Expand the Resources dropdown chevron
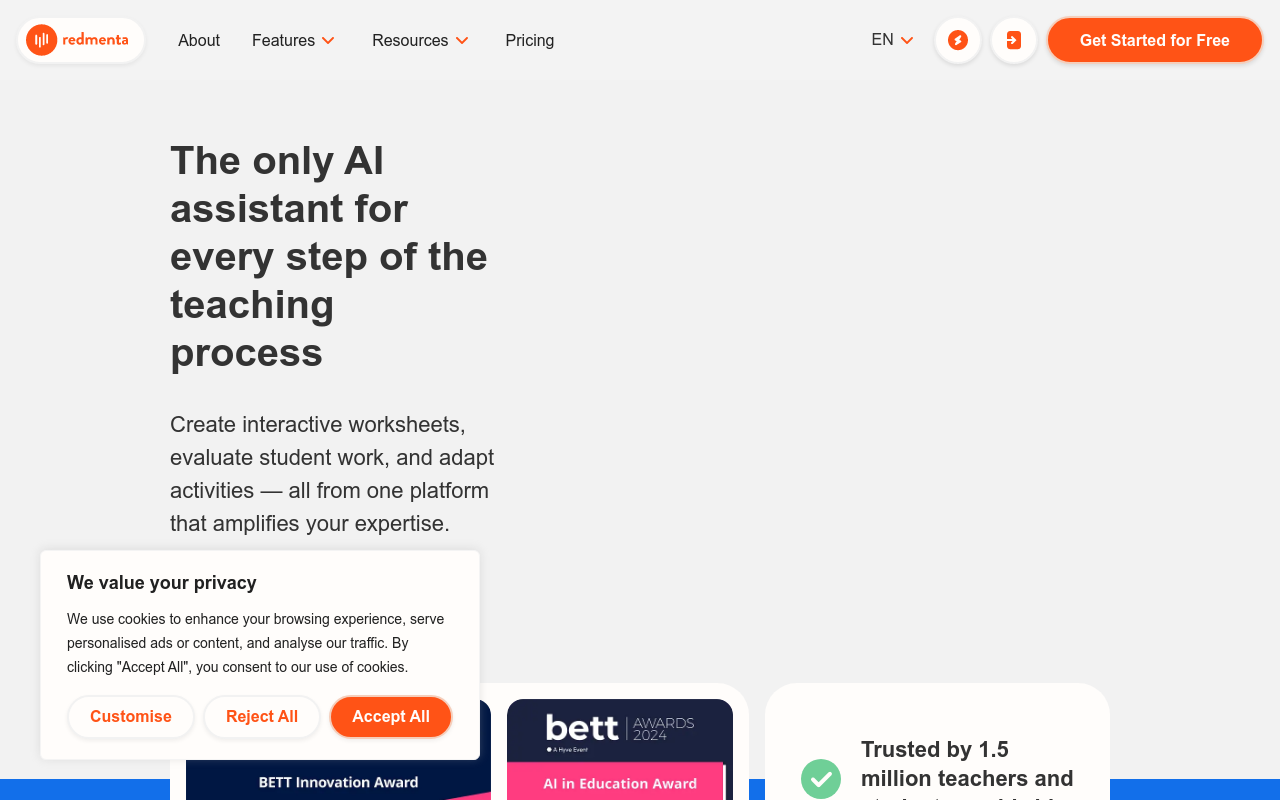The width and height of the screenshot is (1280, 800). point(462,41)
